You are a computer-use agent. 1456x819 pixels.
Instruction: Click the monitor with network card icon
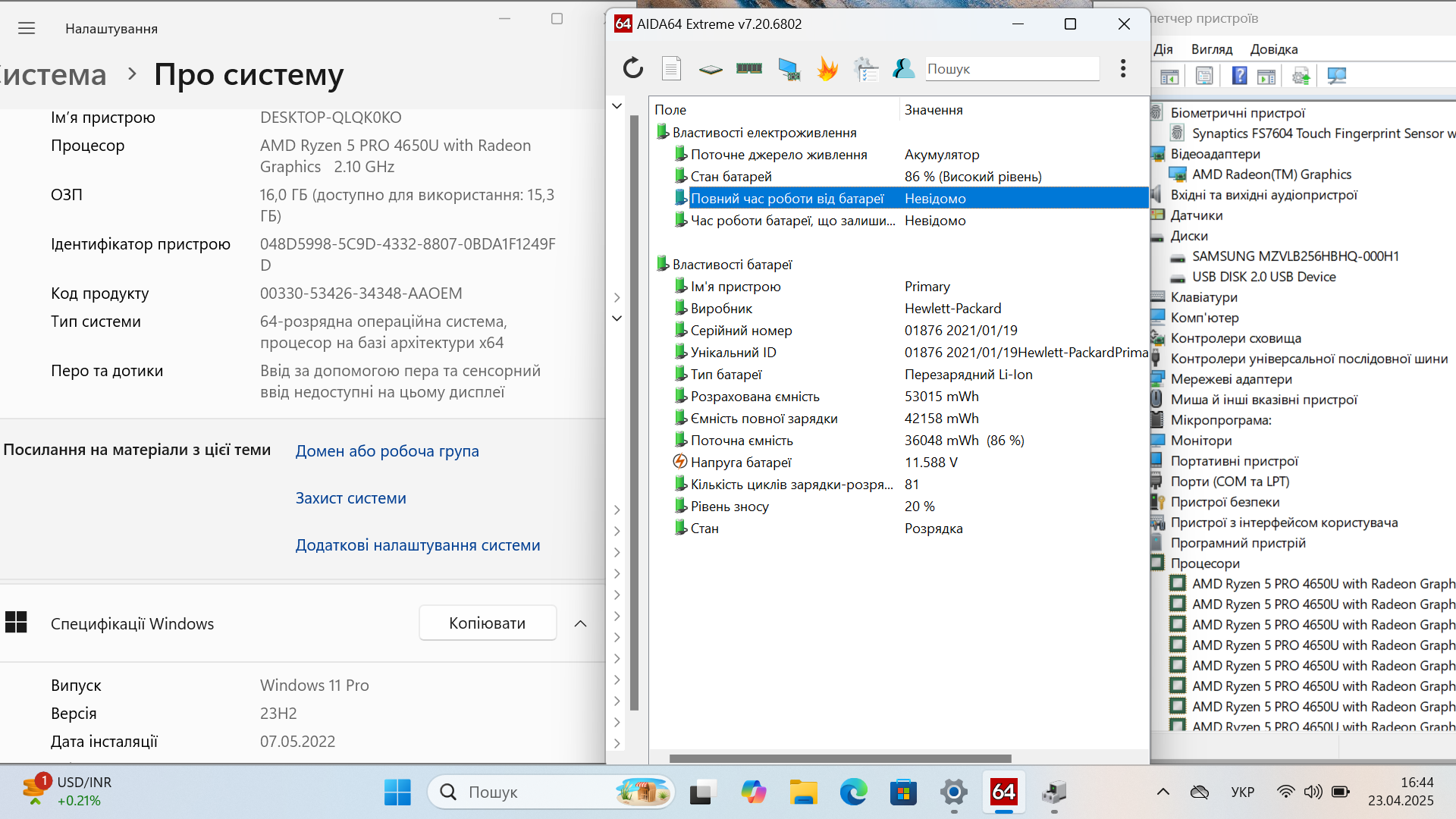tap(789, 69)
